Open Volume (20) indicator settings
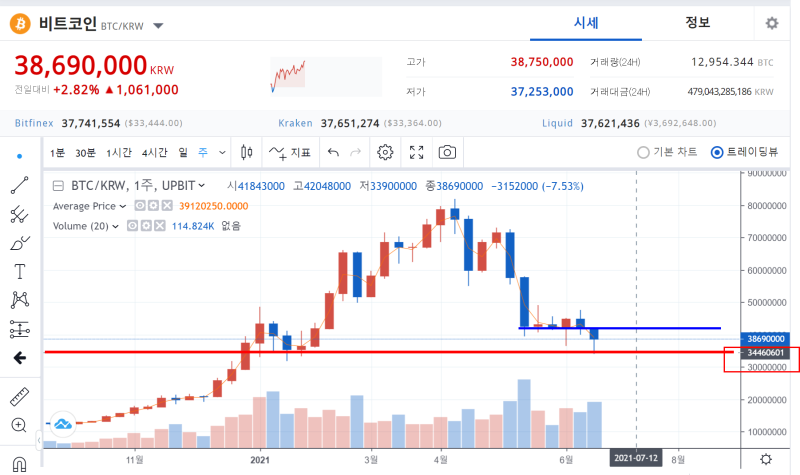Viewport: 800px width, 475px height. (146, 226)
